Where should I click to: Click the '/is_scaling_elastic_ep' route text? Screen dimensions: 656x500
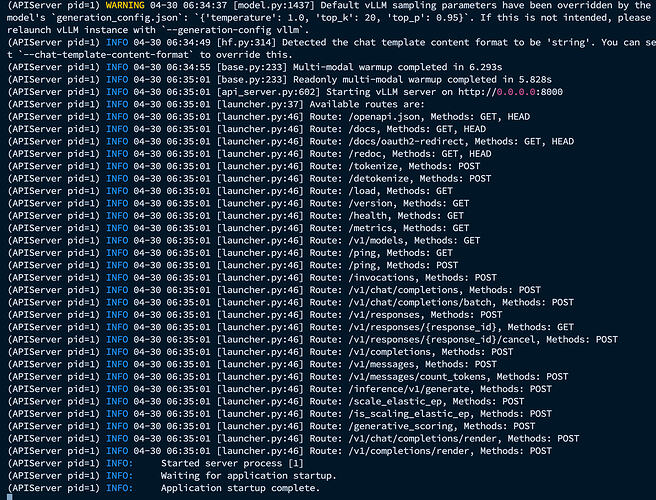pos(409,414)
